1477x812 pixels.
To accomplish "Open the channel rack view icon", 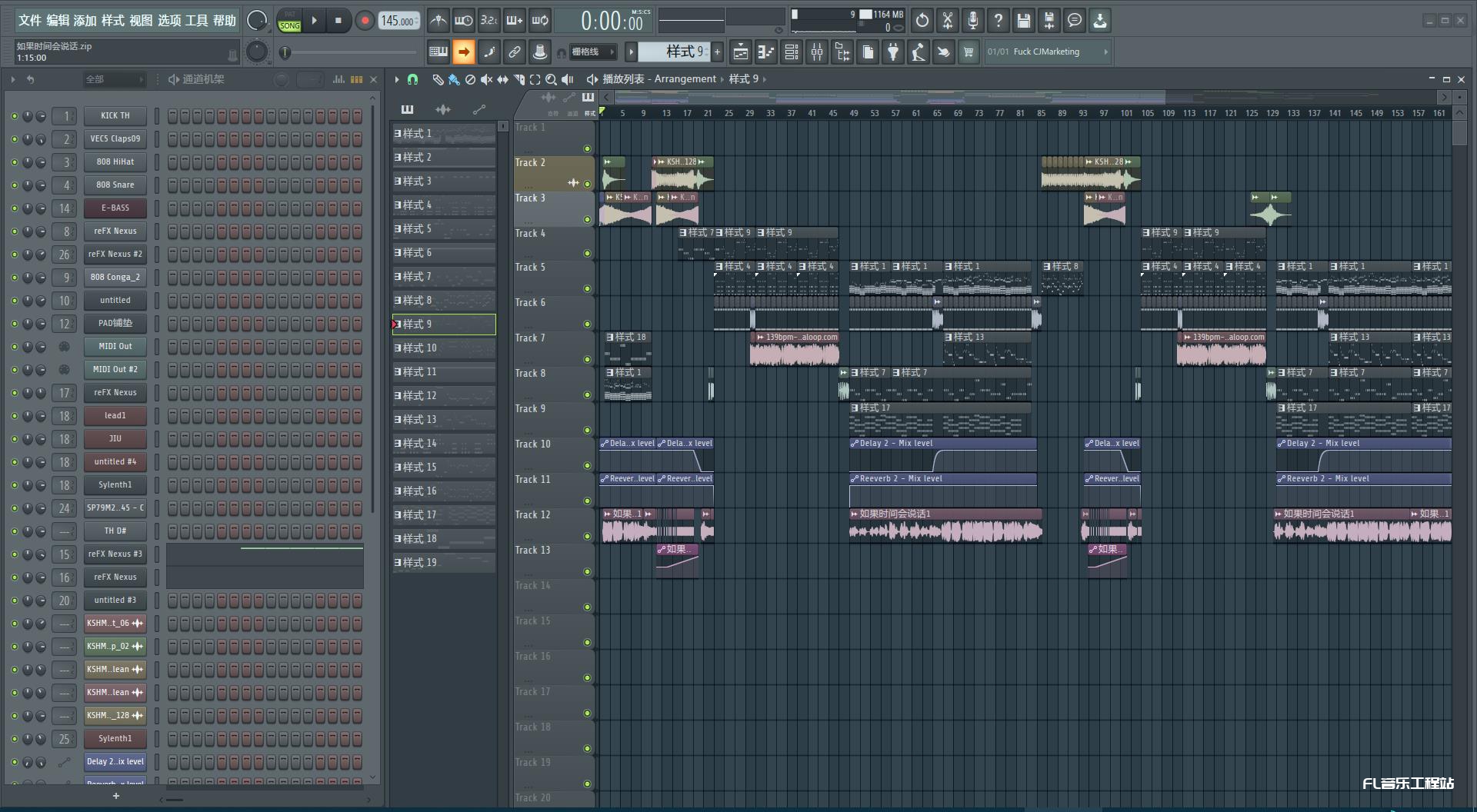I will tap(791, 52).
